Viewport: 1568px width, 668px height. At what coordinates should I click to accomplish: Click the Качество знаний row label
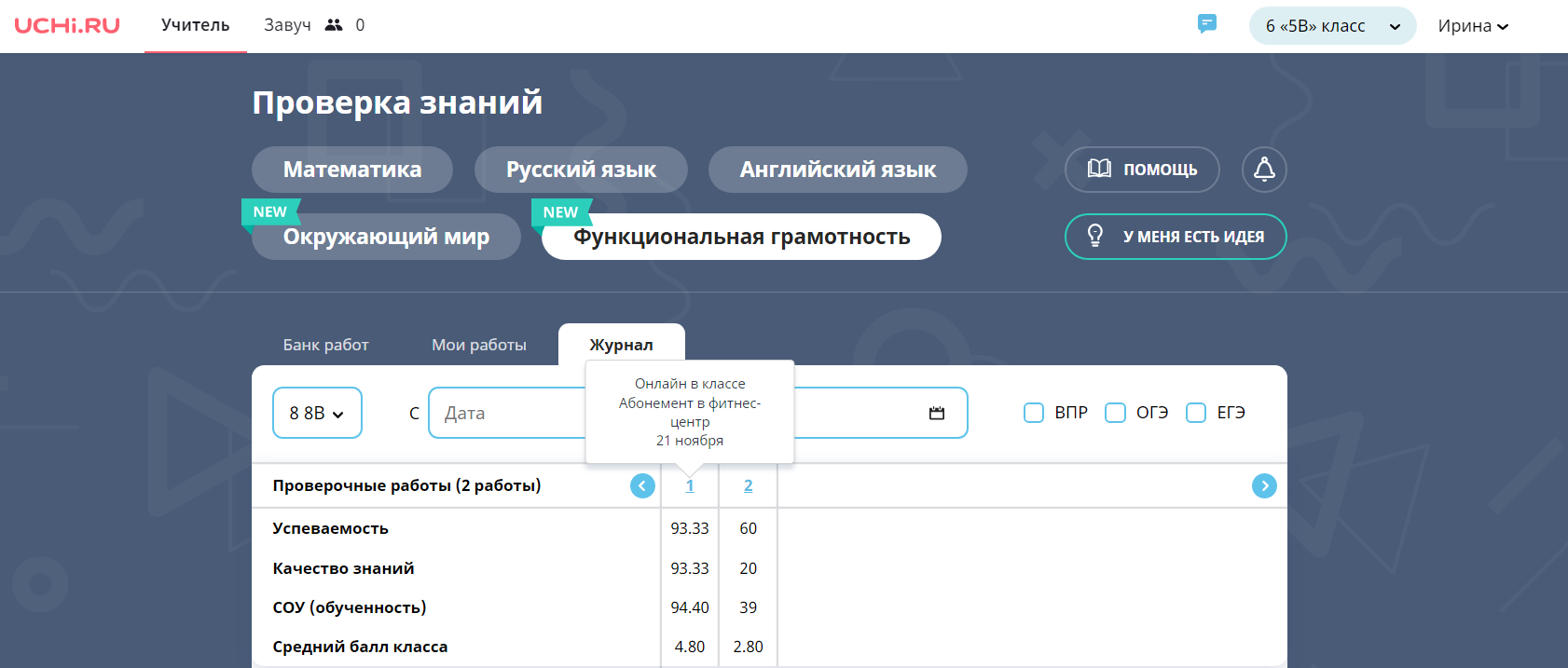click(343, 568)
